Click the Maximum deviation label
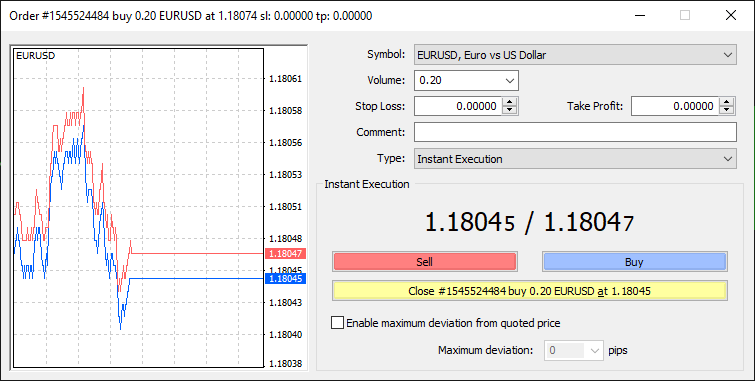Image resolution: width=755 pixels, height=381 pixels. coord(486,350)
